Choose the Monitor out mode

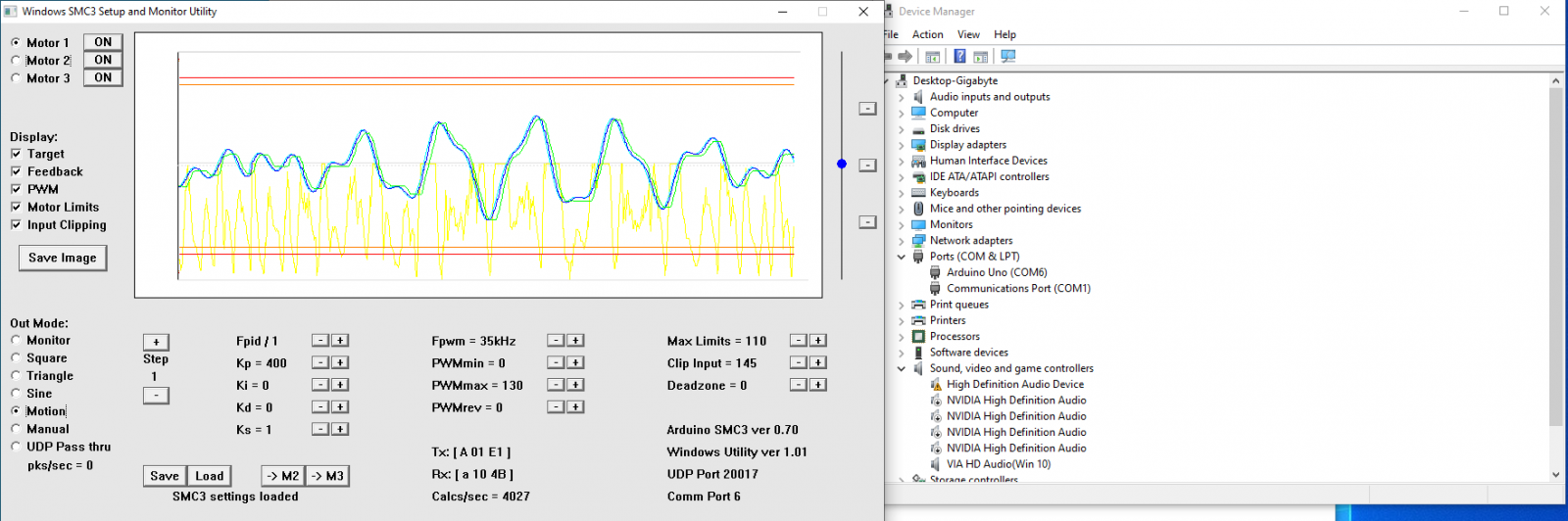point(16,340)
